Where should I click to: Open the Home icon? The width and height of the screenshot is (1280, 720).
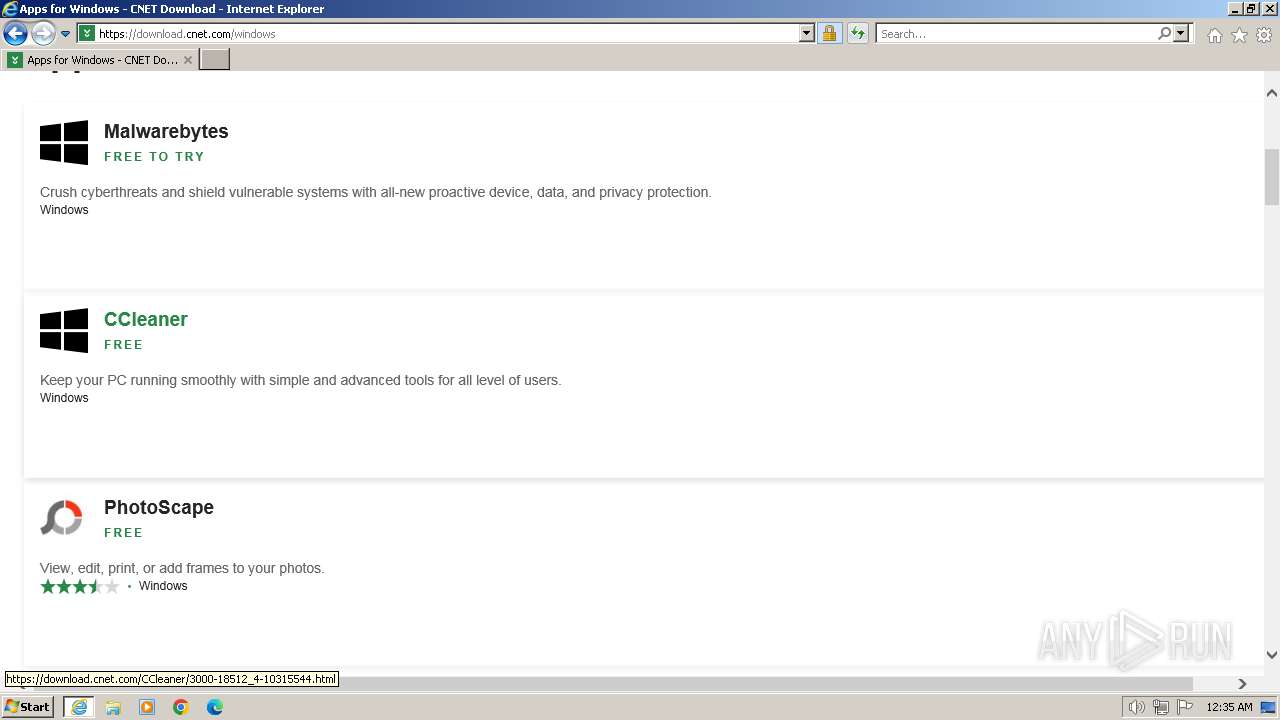[1214, 35]
